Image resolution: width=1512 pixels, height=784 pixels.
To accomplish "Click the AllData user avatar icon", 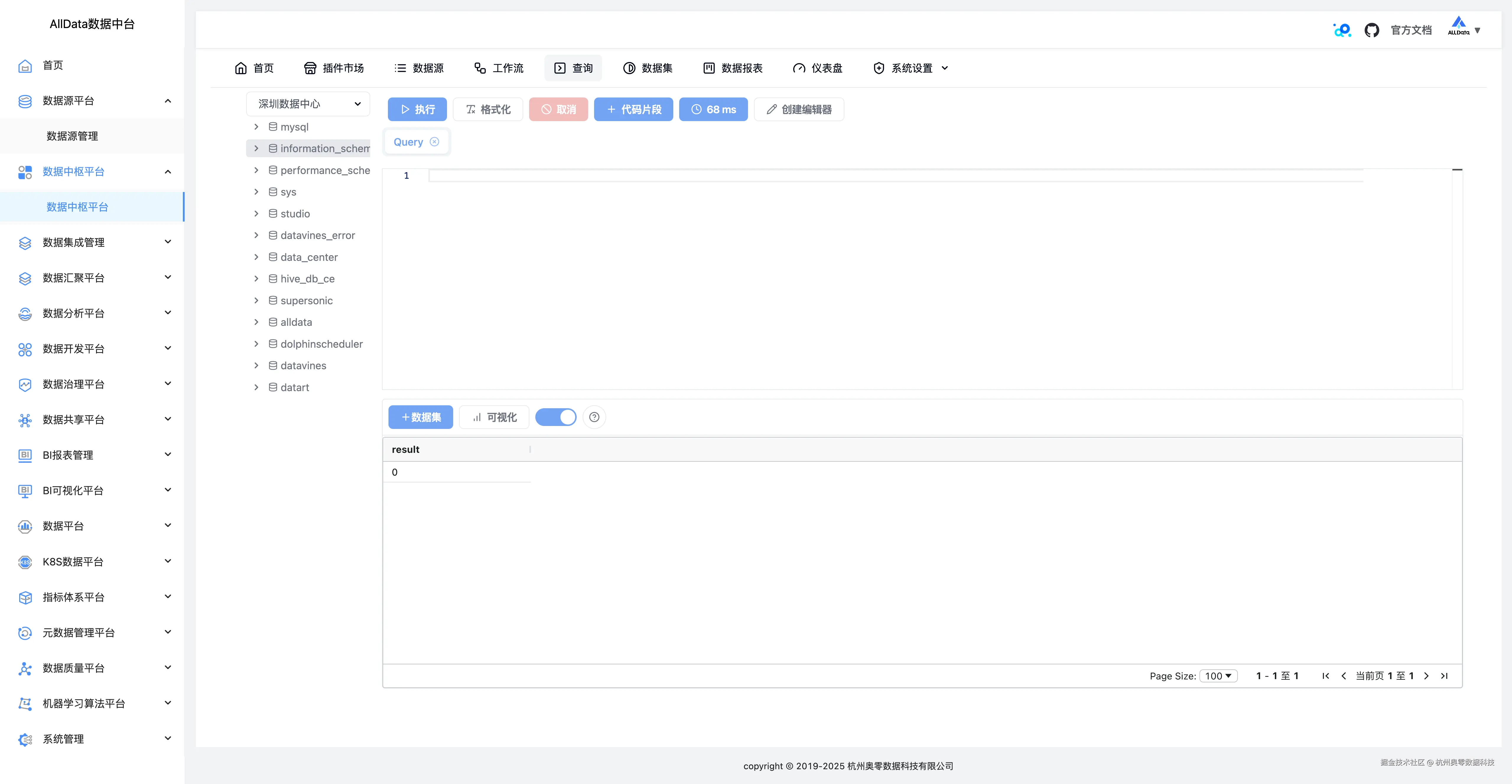I will 1459,26.
